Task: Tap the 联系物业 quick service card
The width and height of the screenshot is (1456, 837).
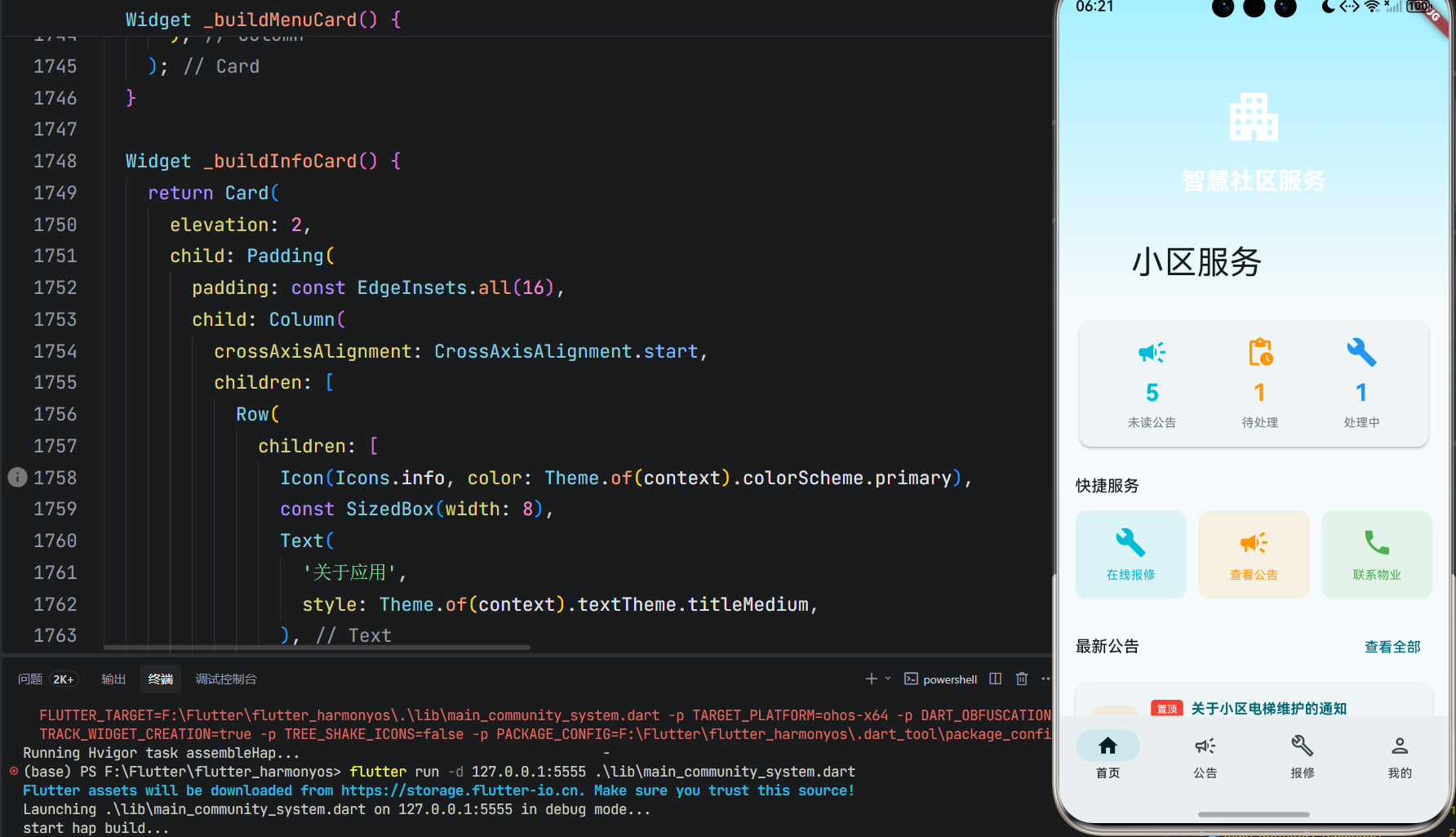Action: [x=1377, y=554]
